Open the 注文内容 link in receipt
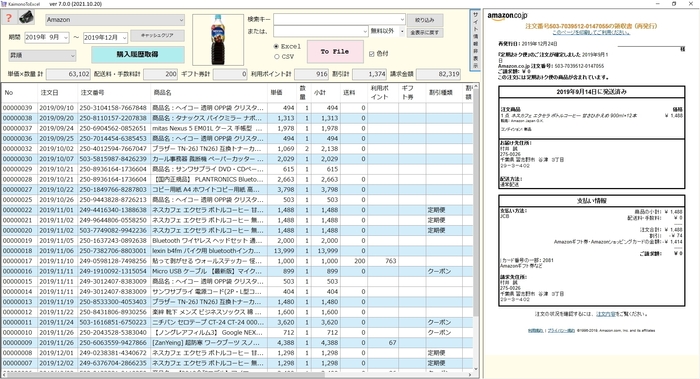700x379 pixels. point(606,314)
